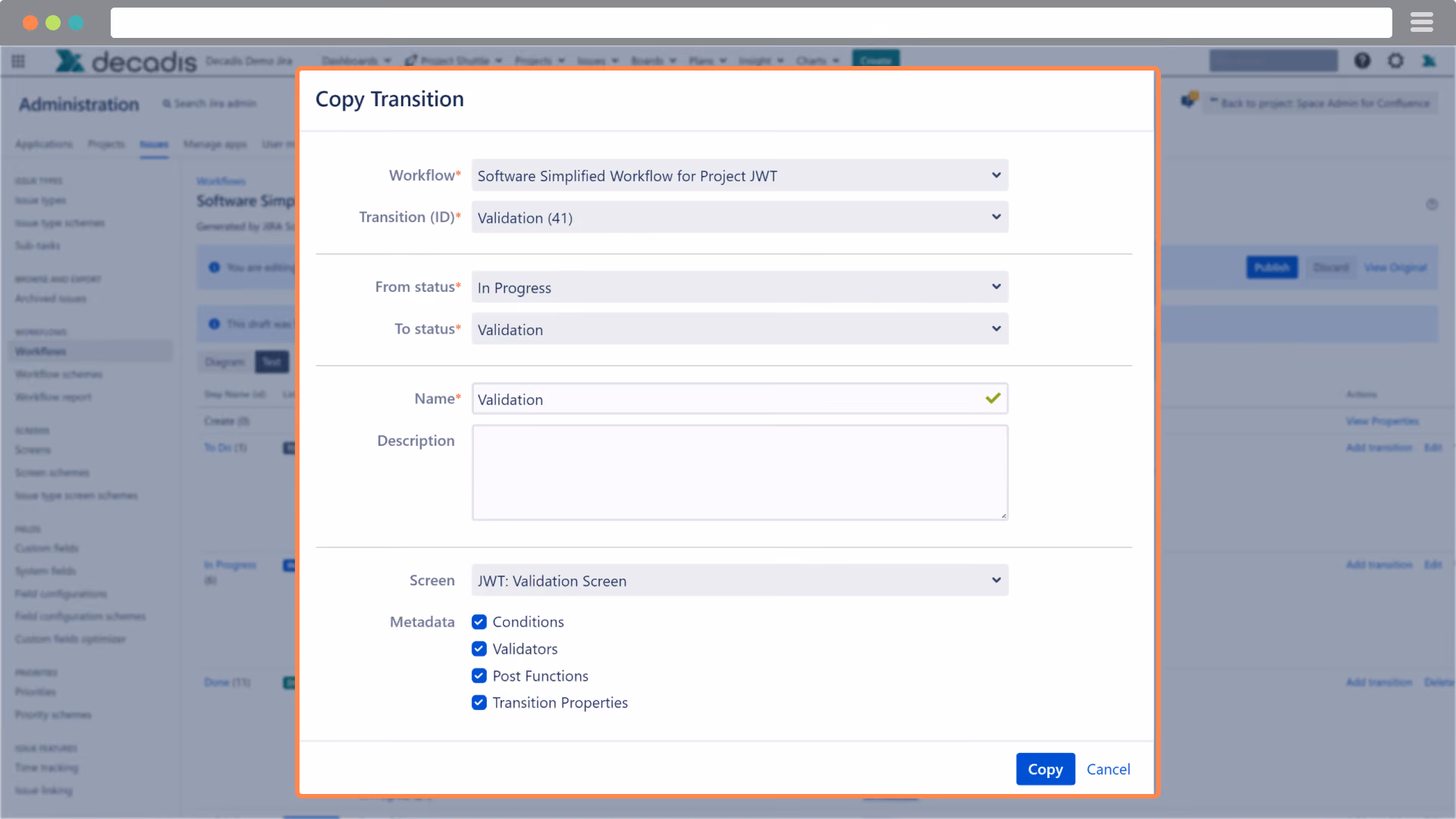Click the user profile avatar icon
Screen dimensions: 1456x819
pyautogui.click(x=1429, y=61)
